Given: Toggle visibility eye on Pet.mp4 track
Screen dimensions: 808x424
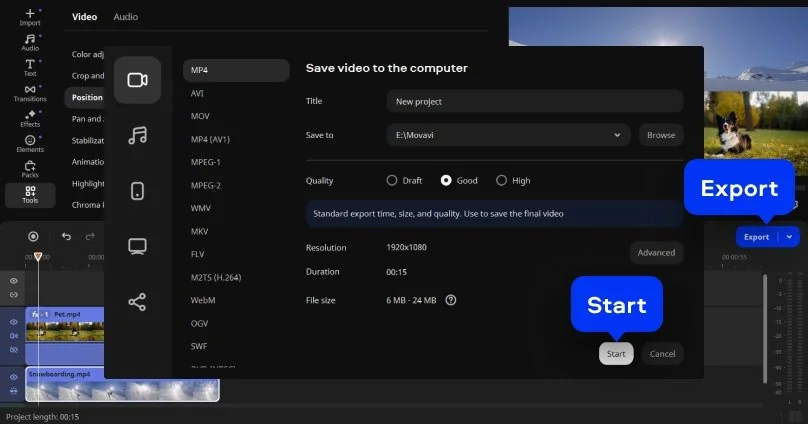Looking at the screenshot, I should tap(14, 322).
